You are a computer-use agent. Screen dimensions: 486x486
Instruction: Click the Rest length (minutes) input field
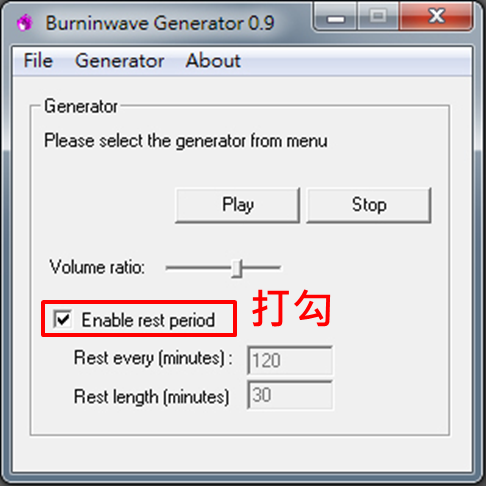click(x=290, y=395)
